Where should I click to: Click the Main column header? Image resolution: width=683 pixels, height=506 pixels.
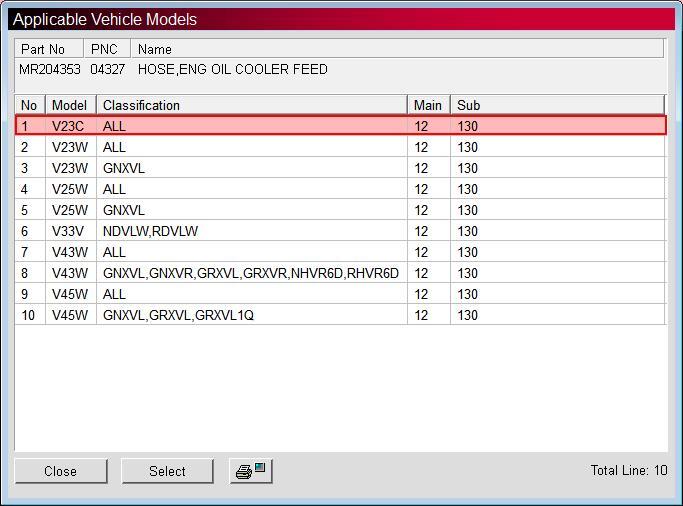point(429,105)
